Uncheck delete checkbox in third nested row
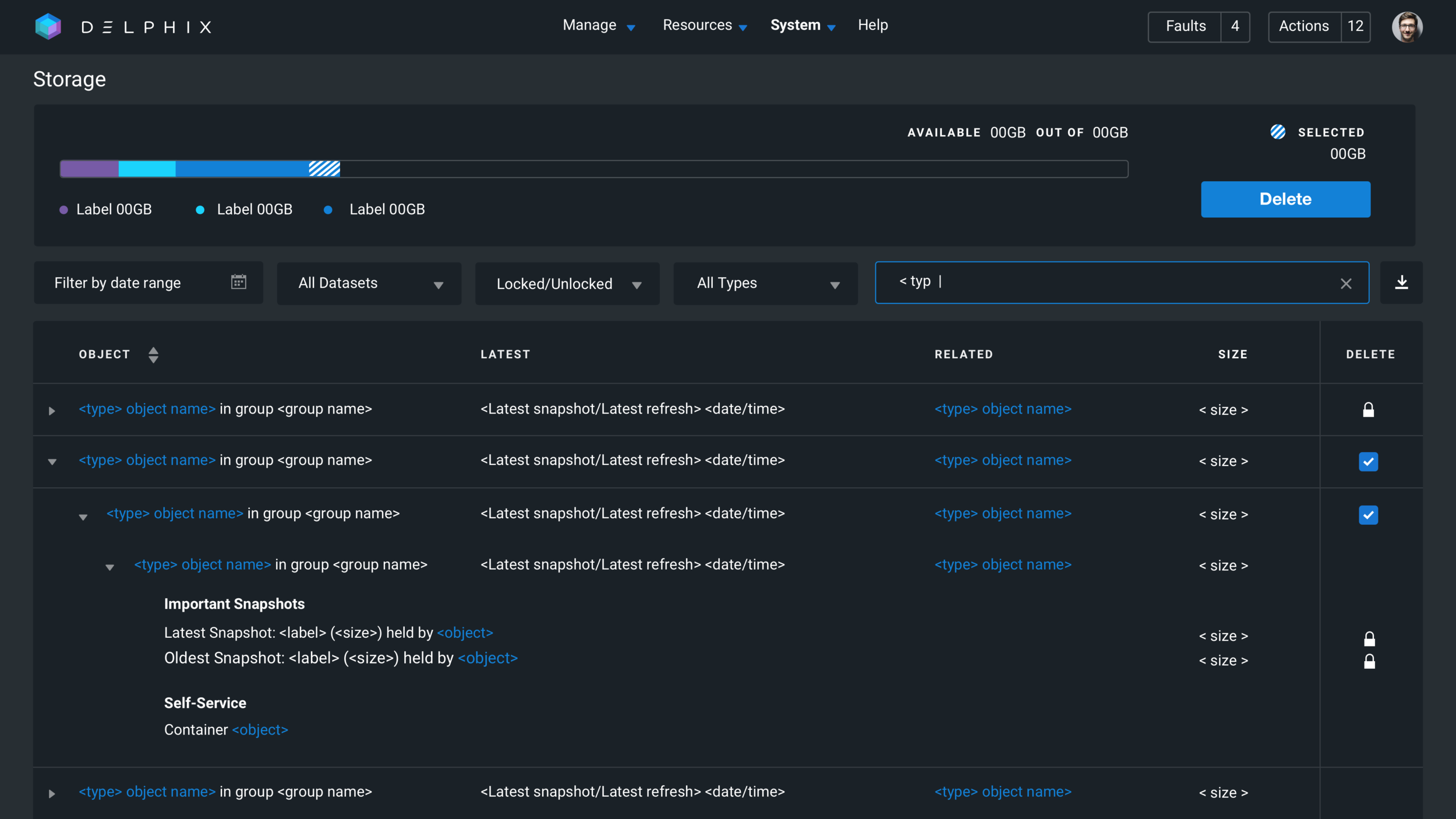This screenshot has width=1456, height=819. point(1368,515)
